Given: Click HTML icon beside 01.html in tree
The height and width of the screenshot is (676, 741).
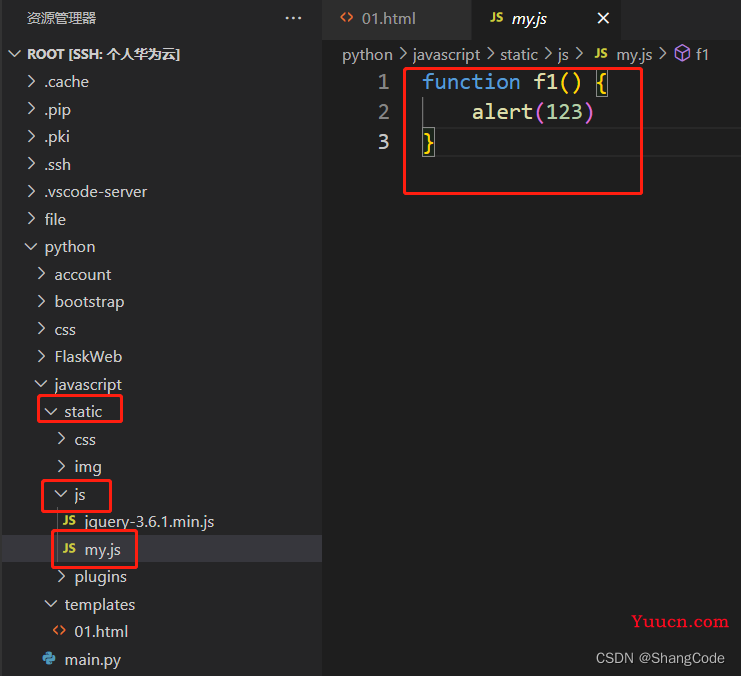Looking at the screenshot, I should [x=59, y=631].
